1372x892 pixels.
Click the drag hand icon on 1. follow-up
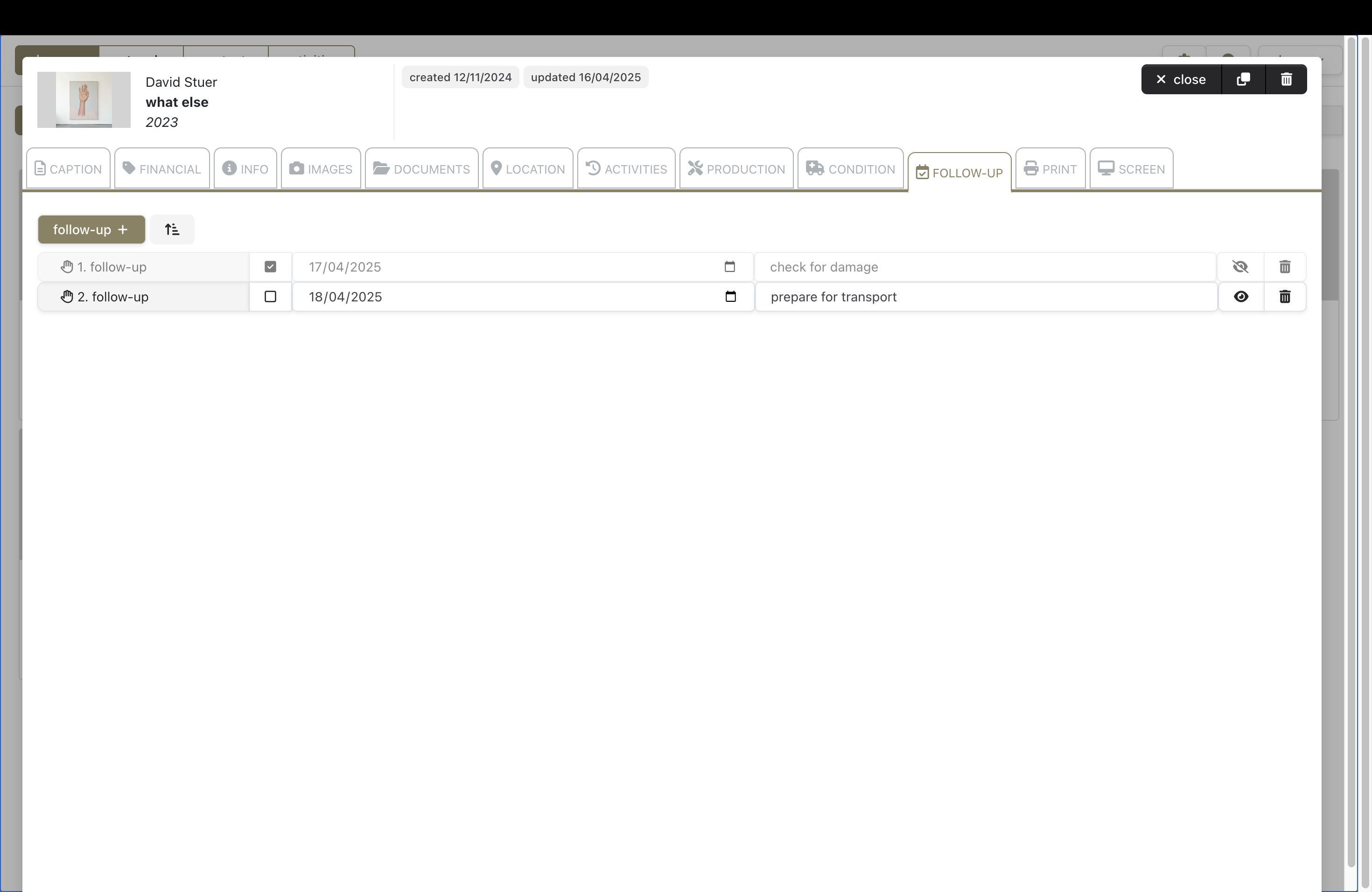tap(67, 267)
